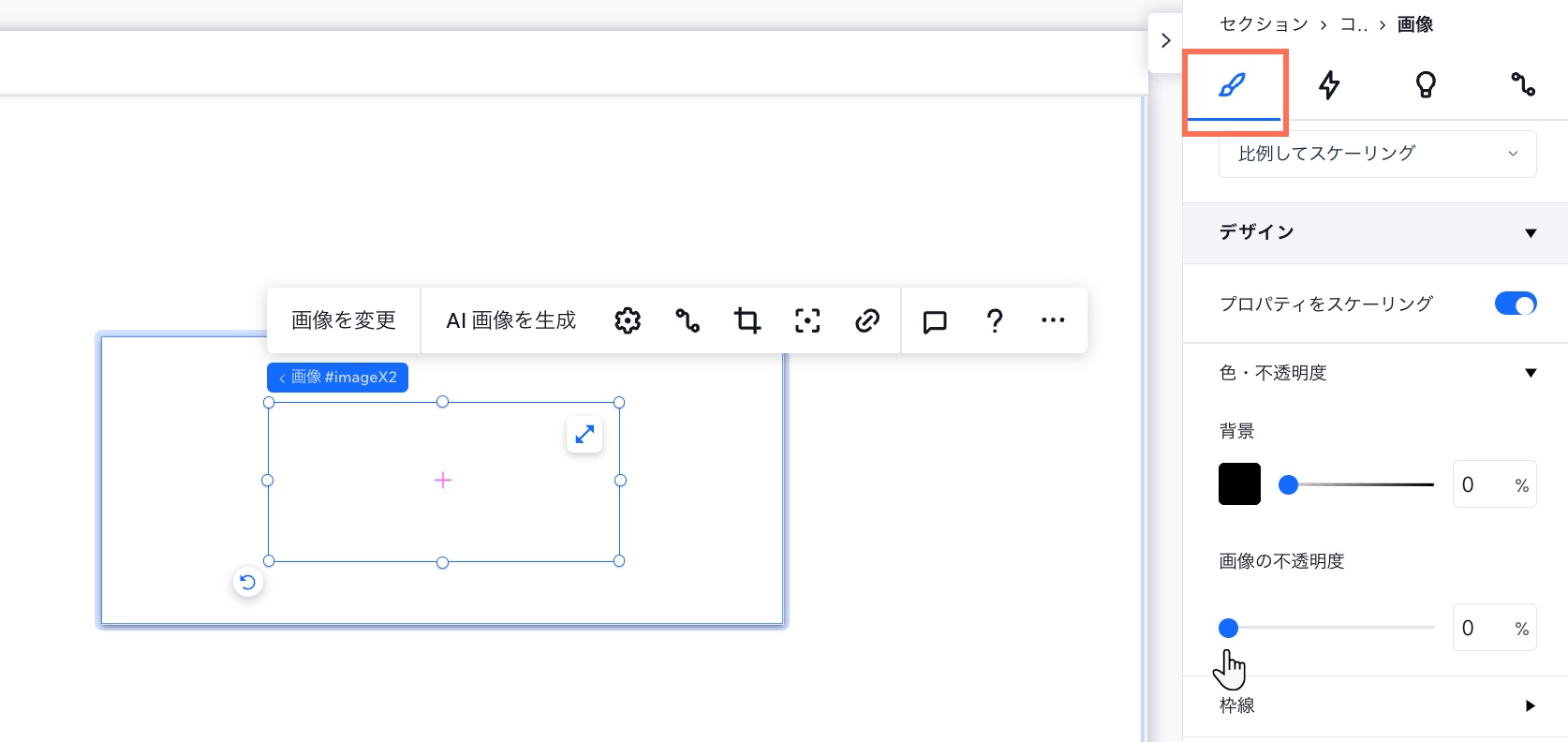Open comments with the speech bubble icon

[935, 321]
